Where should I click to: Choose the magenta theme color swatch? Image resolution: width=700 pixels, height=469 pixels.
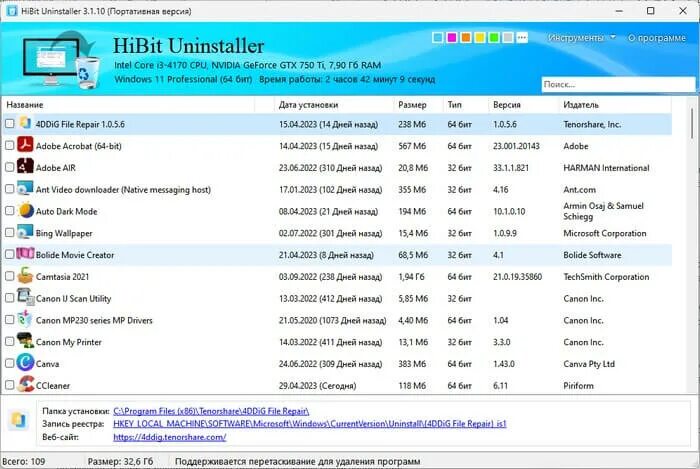[452, 37]
